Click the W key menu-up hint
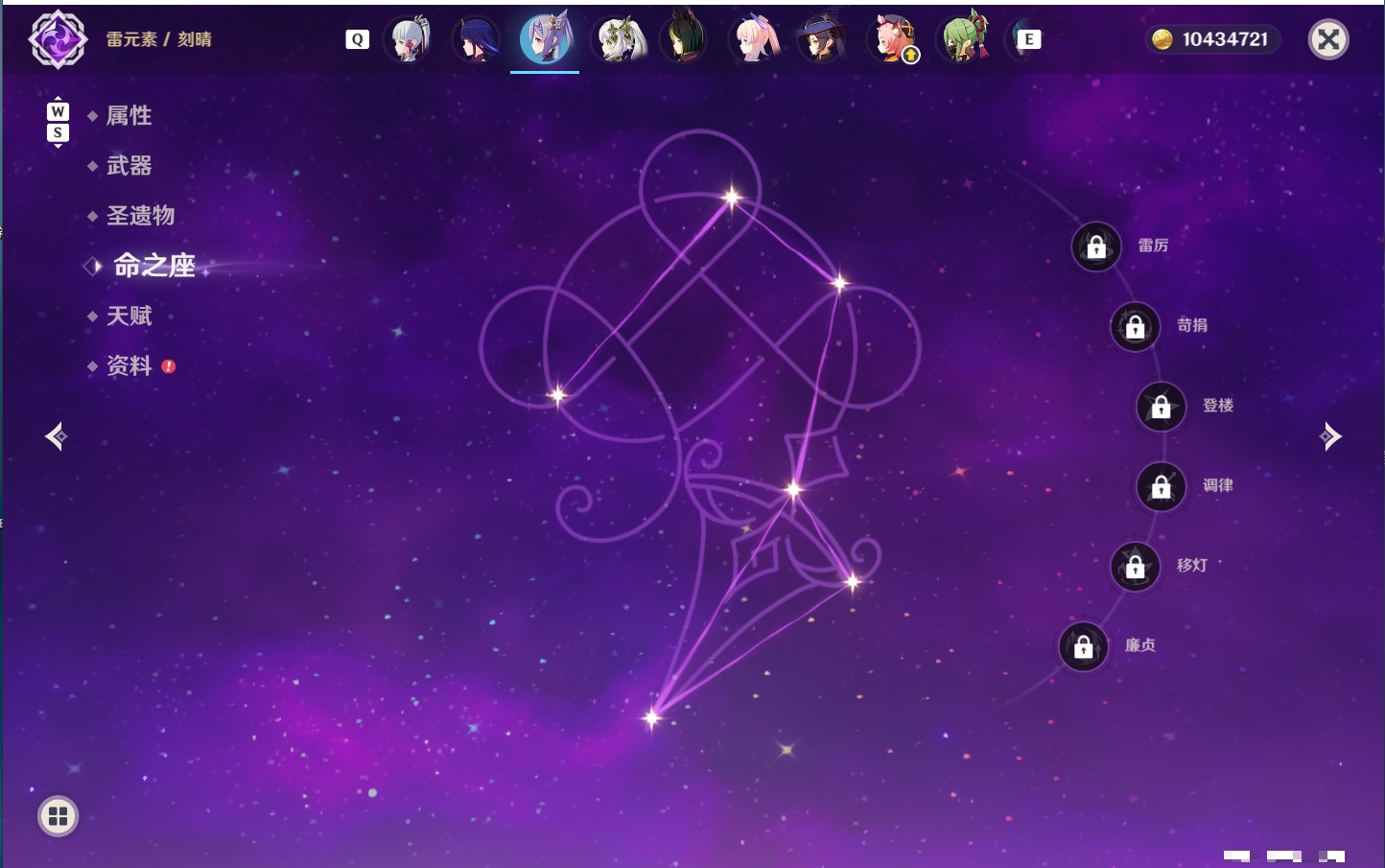Screen dimensions: 1385x868 (x=58, y=111)
